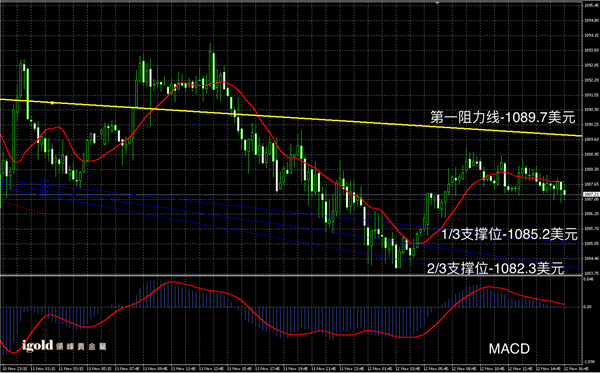
Task: Select the yellow resistance trendline
Action: (291, 117)
